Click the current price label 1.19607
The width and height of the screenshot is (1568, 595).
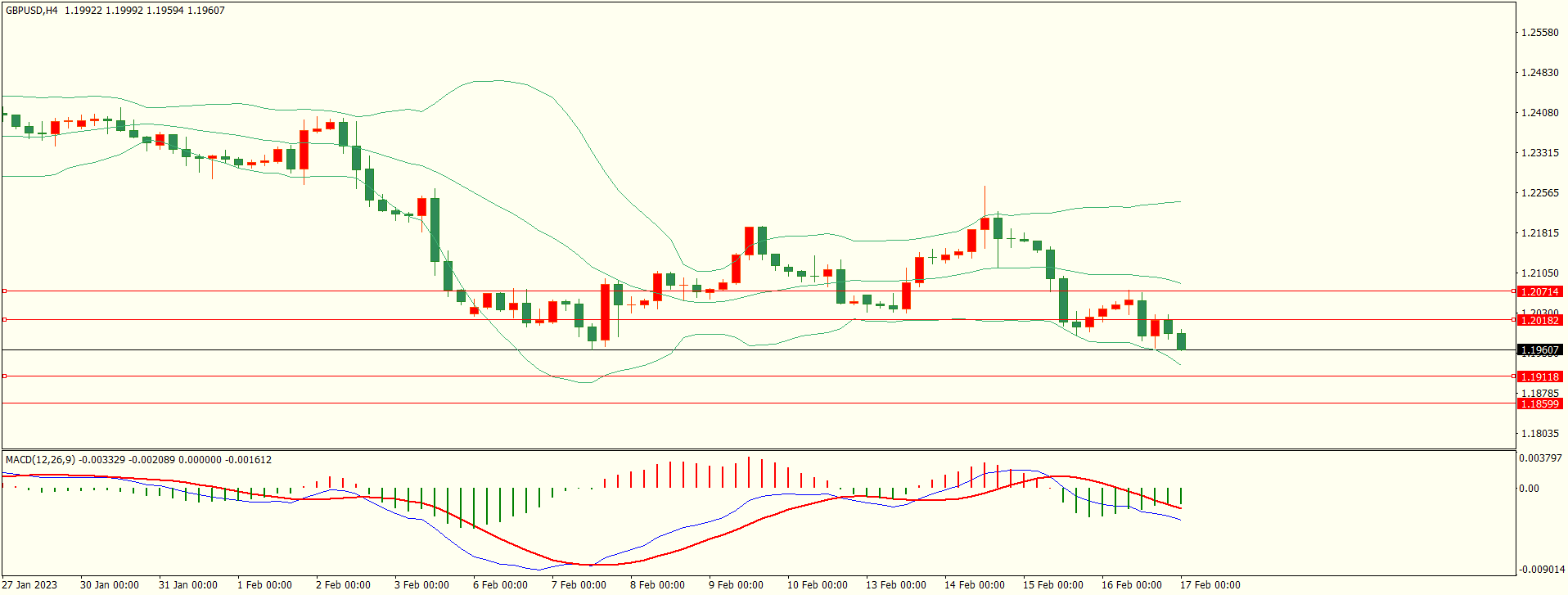coord(1539,350)
